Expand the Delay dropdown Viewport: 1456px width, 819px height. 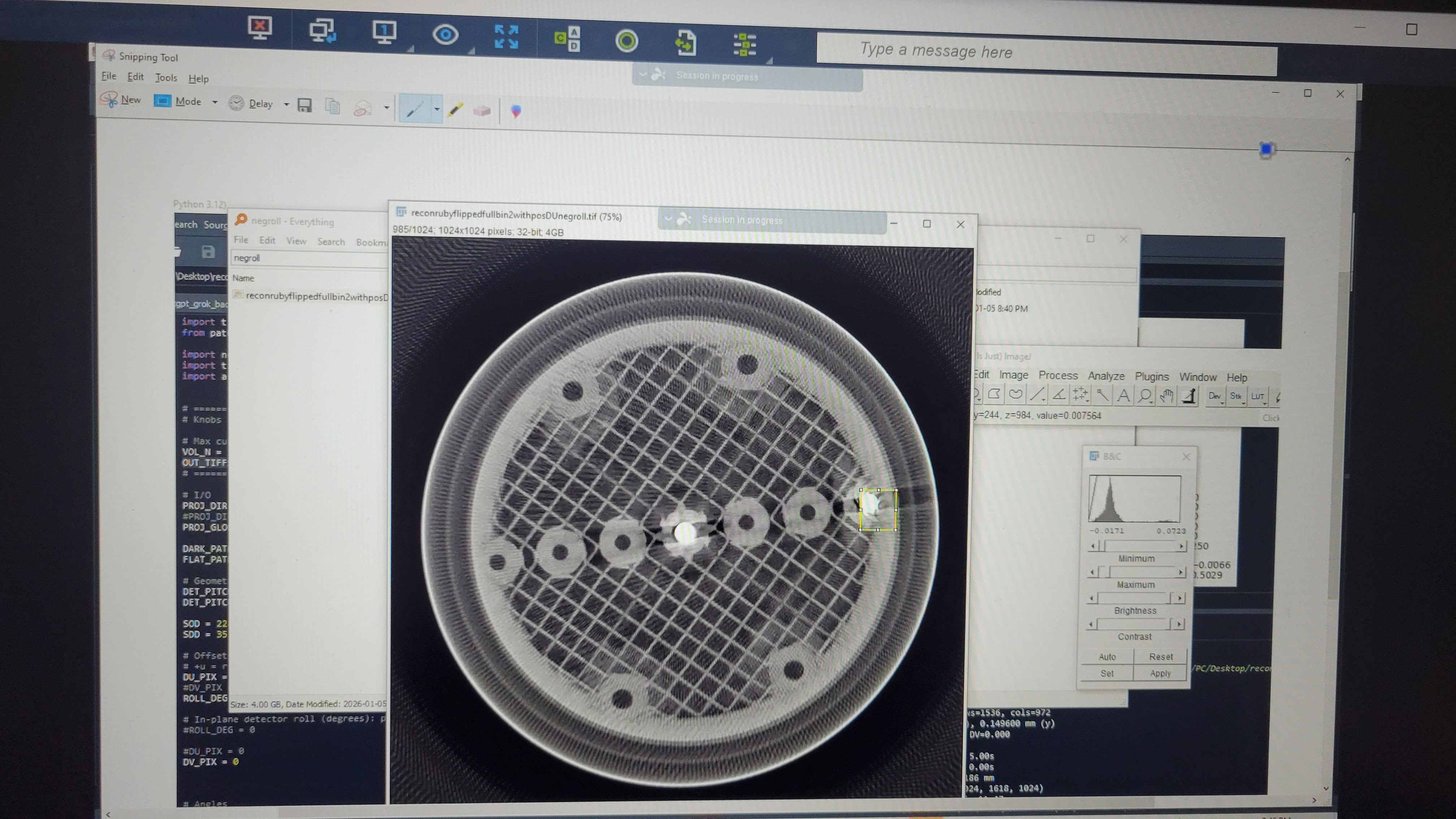286,105
